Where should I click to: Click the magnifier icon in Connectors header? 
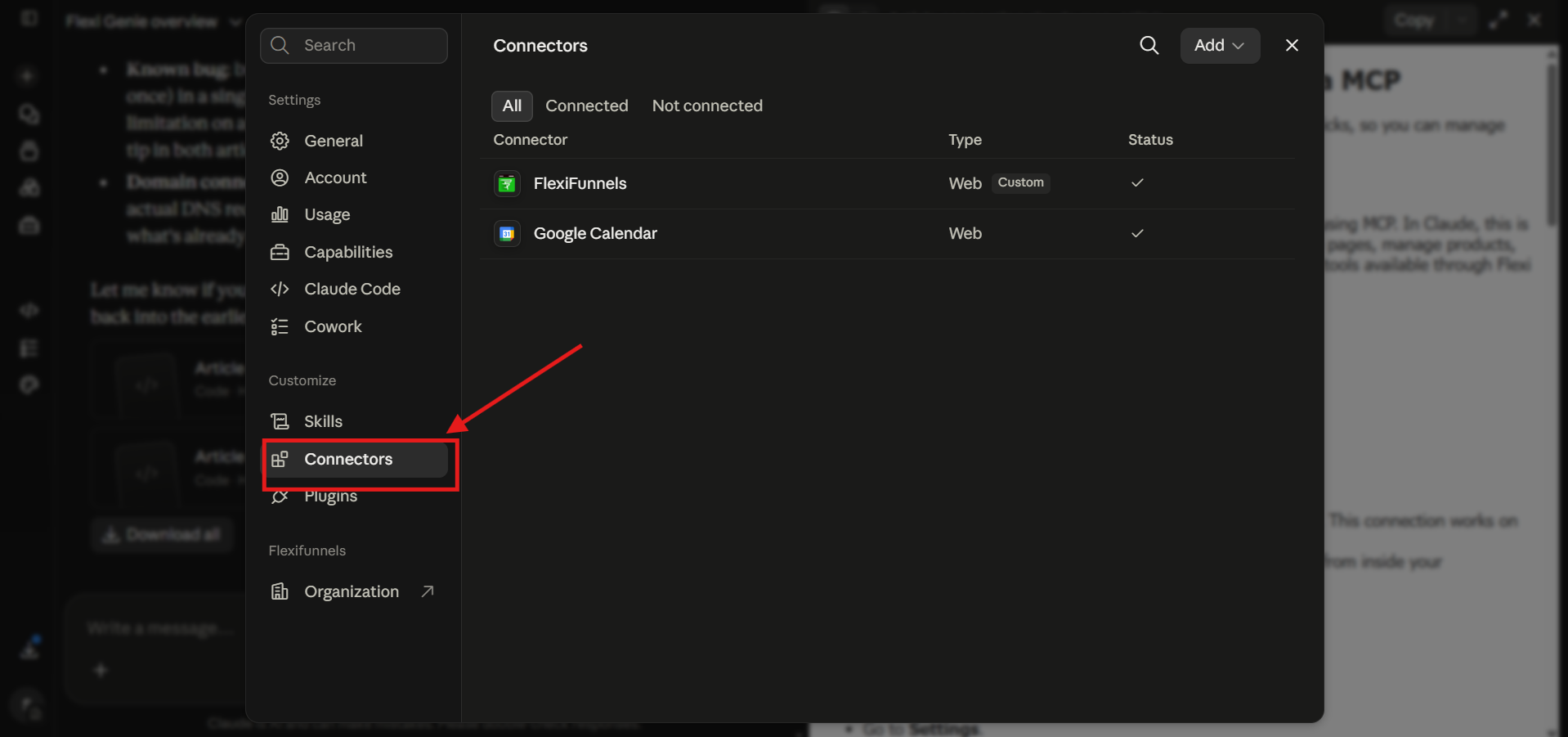(1149, 45)
